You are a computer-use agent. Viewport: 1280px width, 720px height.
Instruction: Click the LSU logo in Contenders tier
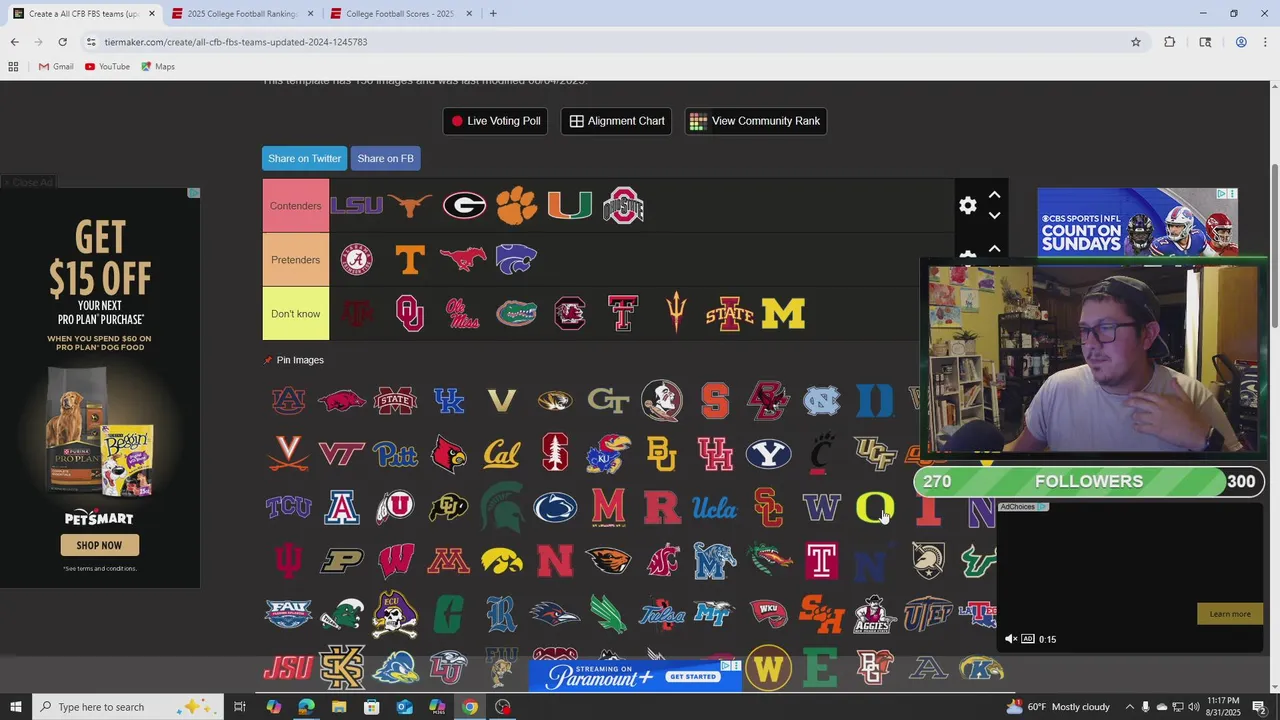[x=357, y=206]
